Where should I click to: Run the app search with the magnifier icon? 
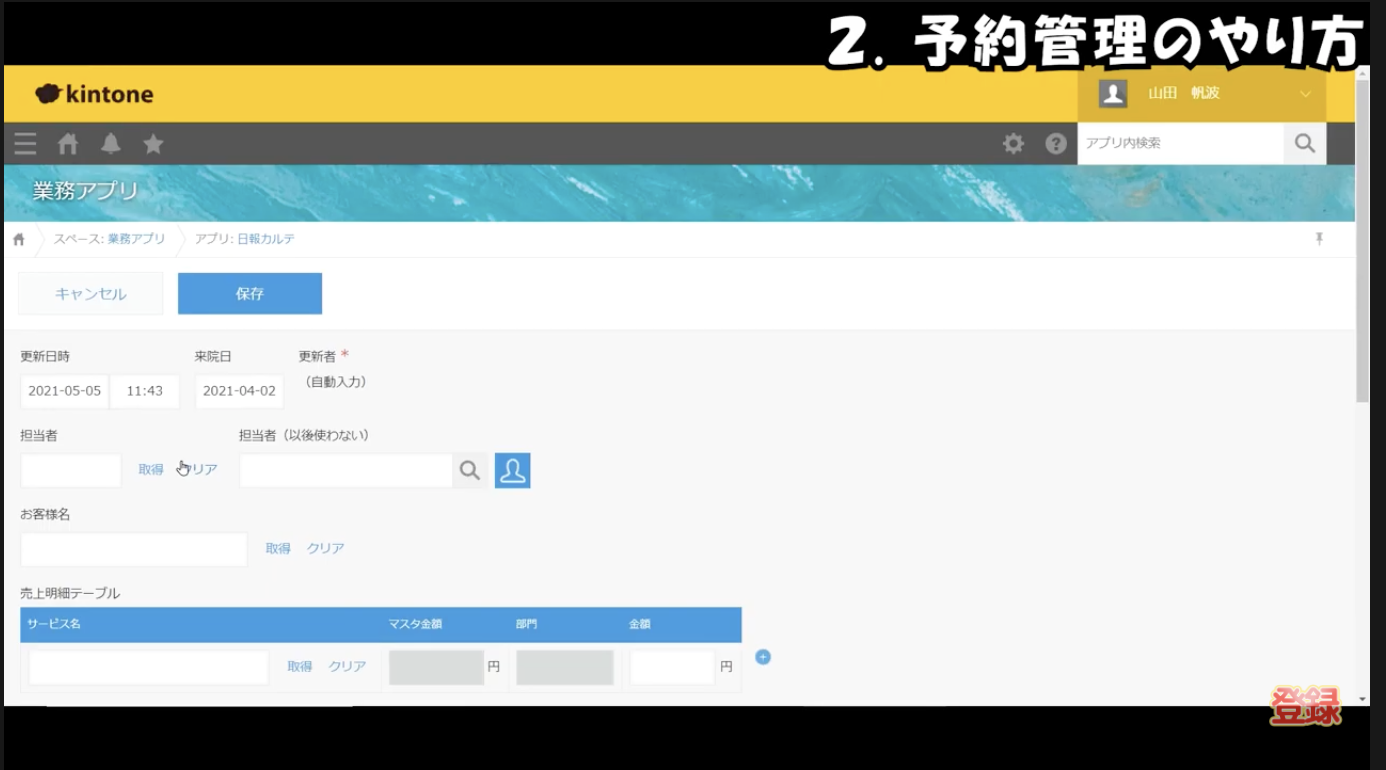(1304, 143)
